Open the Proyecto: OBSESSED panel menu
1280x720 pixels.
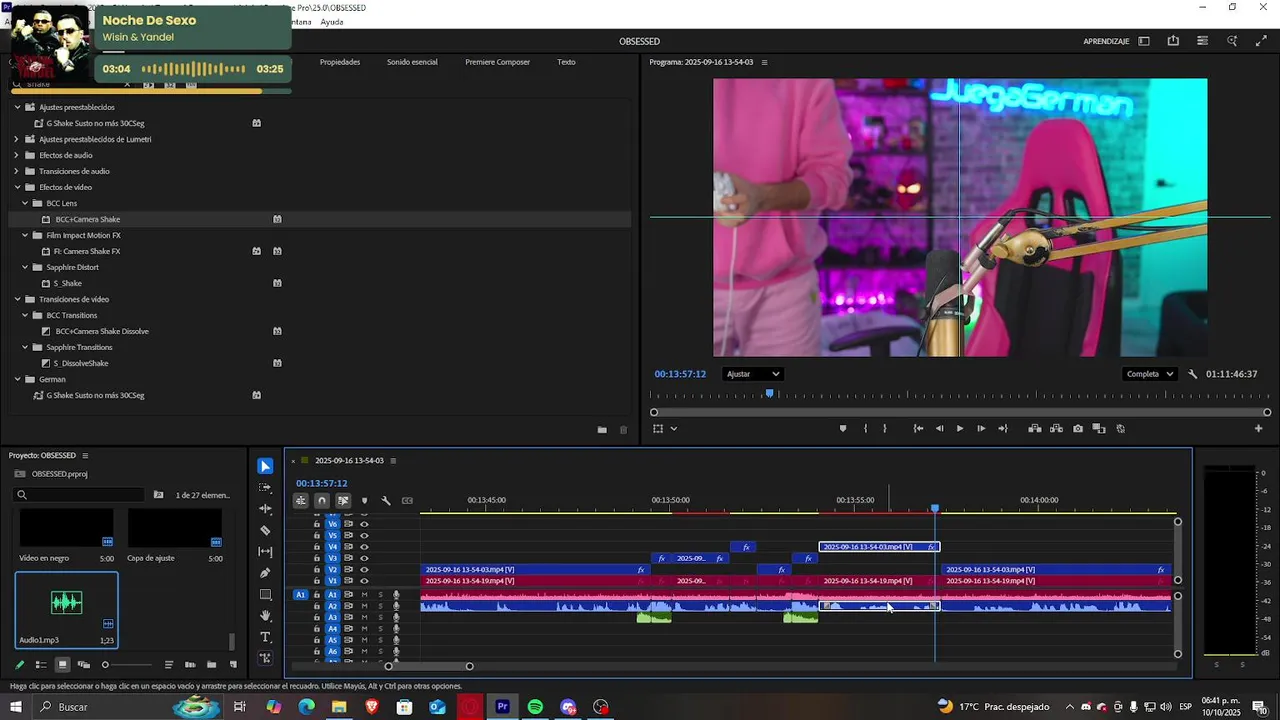pyautogui.click(x=85, y=455)
